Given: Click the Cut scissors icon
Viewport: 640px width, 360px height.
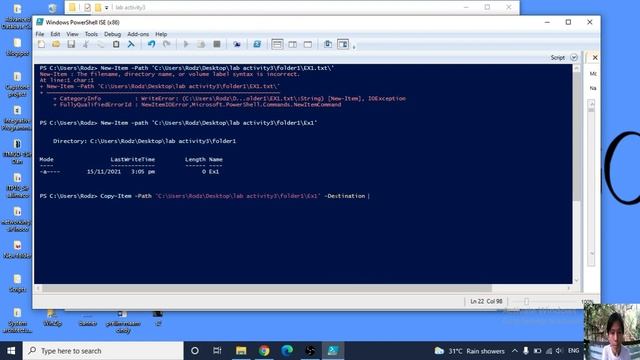Looking at the screenshot, I should click(x=86, y=44).
